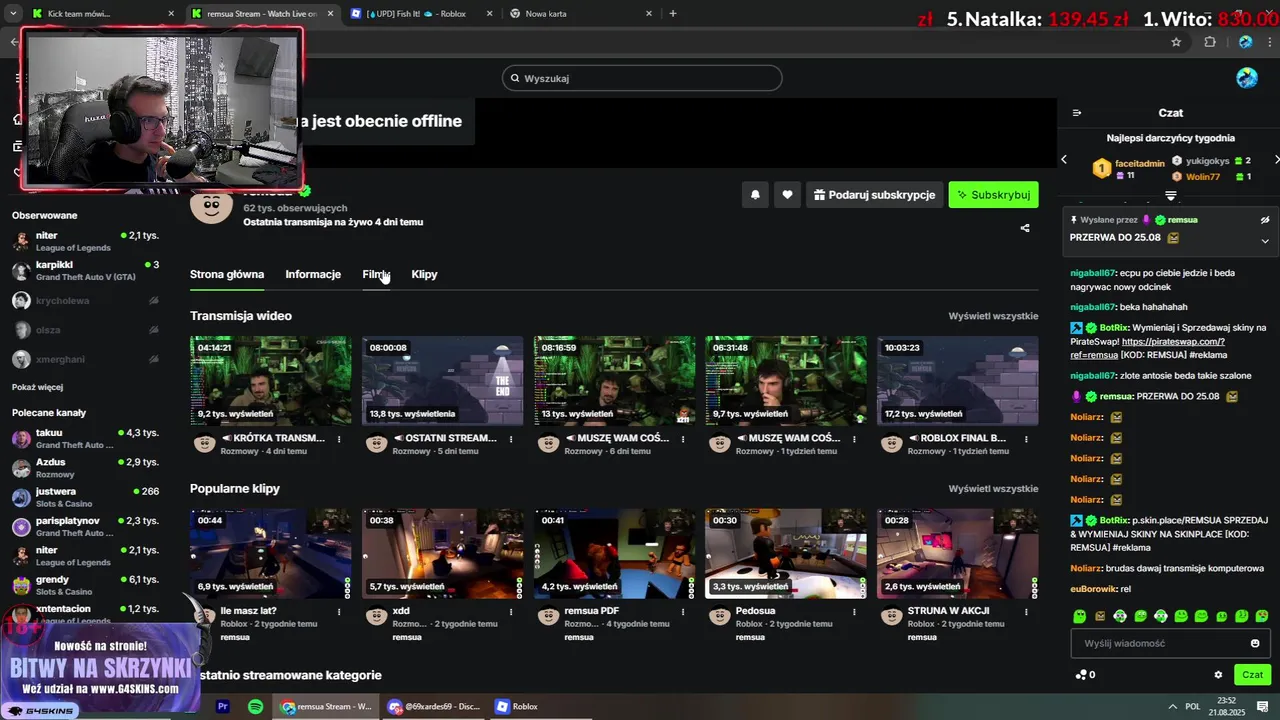
Task: Open chat settings gear icon
Action: coord(1218,675)
